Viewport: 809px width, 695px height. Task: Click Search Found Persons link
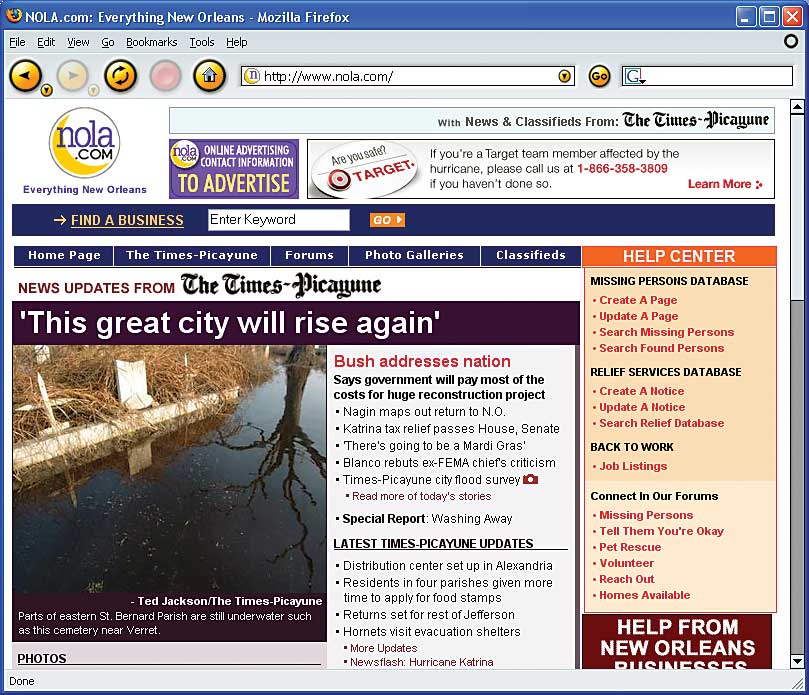661,348
